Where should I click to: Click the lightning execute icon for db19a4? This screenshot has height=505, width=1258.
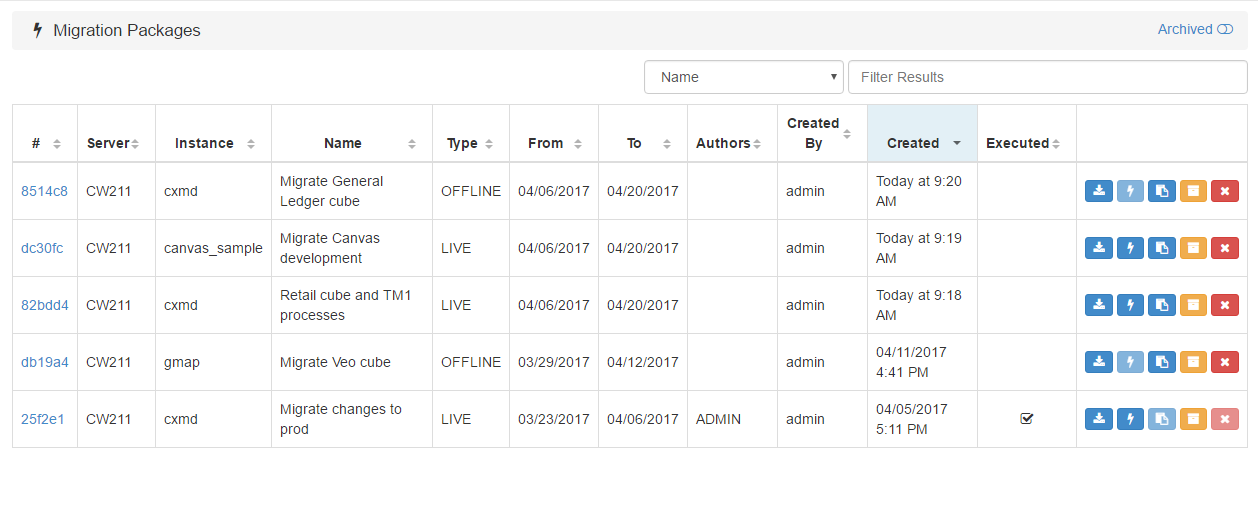pos(1130,362)
